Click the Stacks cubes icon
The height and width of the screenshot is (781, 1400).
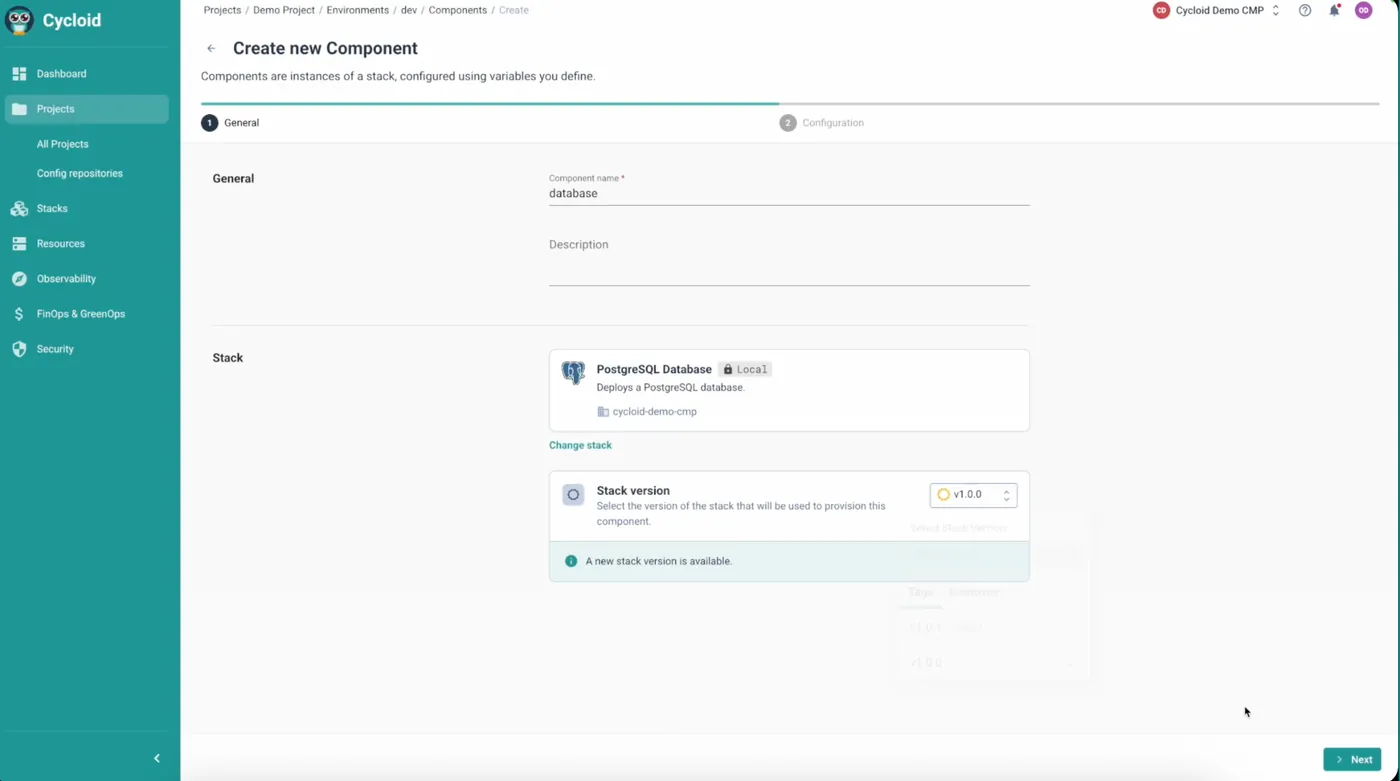[19, 209]
